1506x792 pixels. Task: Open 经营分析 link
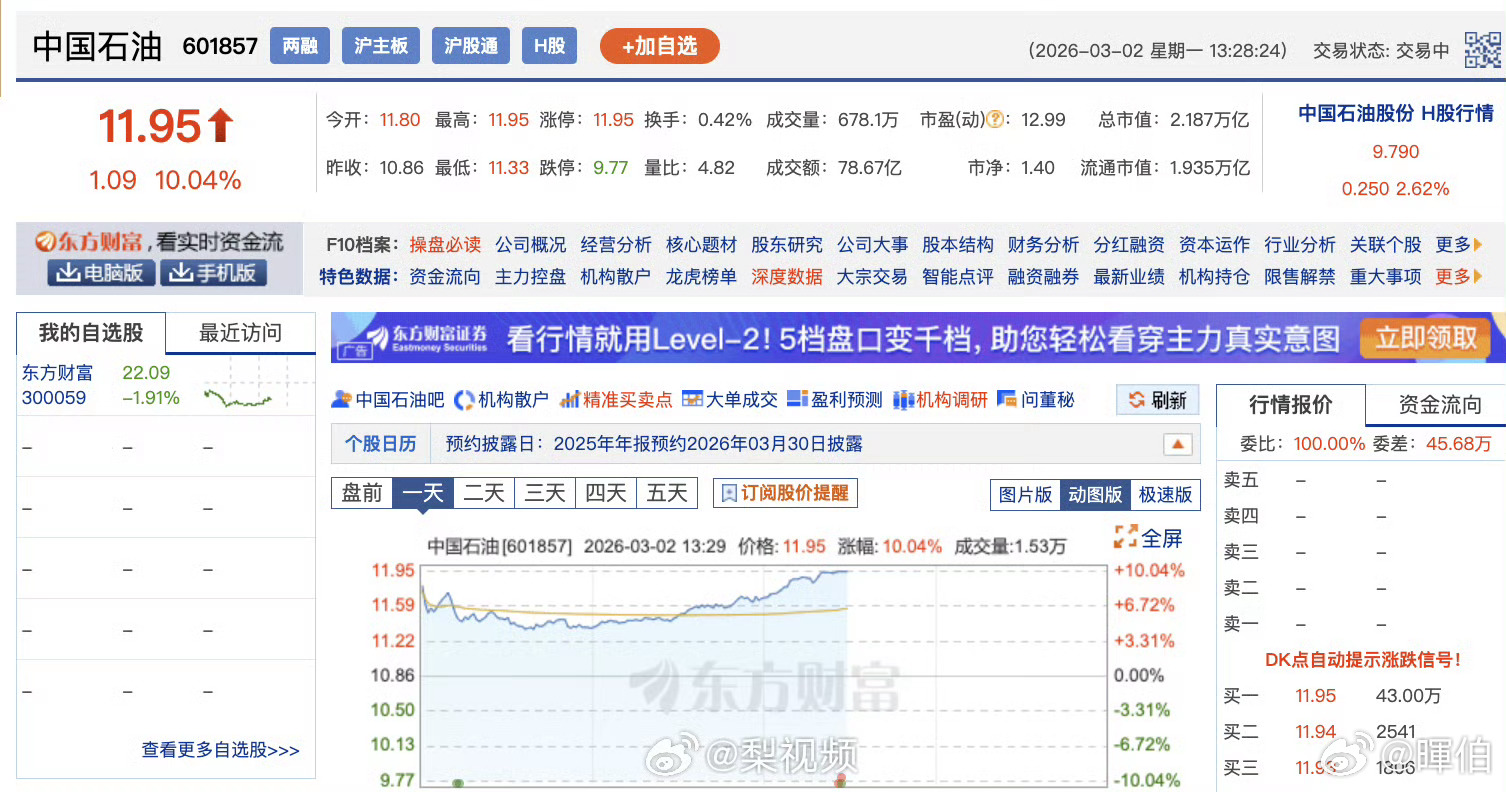(x=616, y=245)
